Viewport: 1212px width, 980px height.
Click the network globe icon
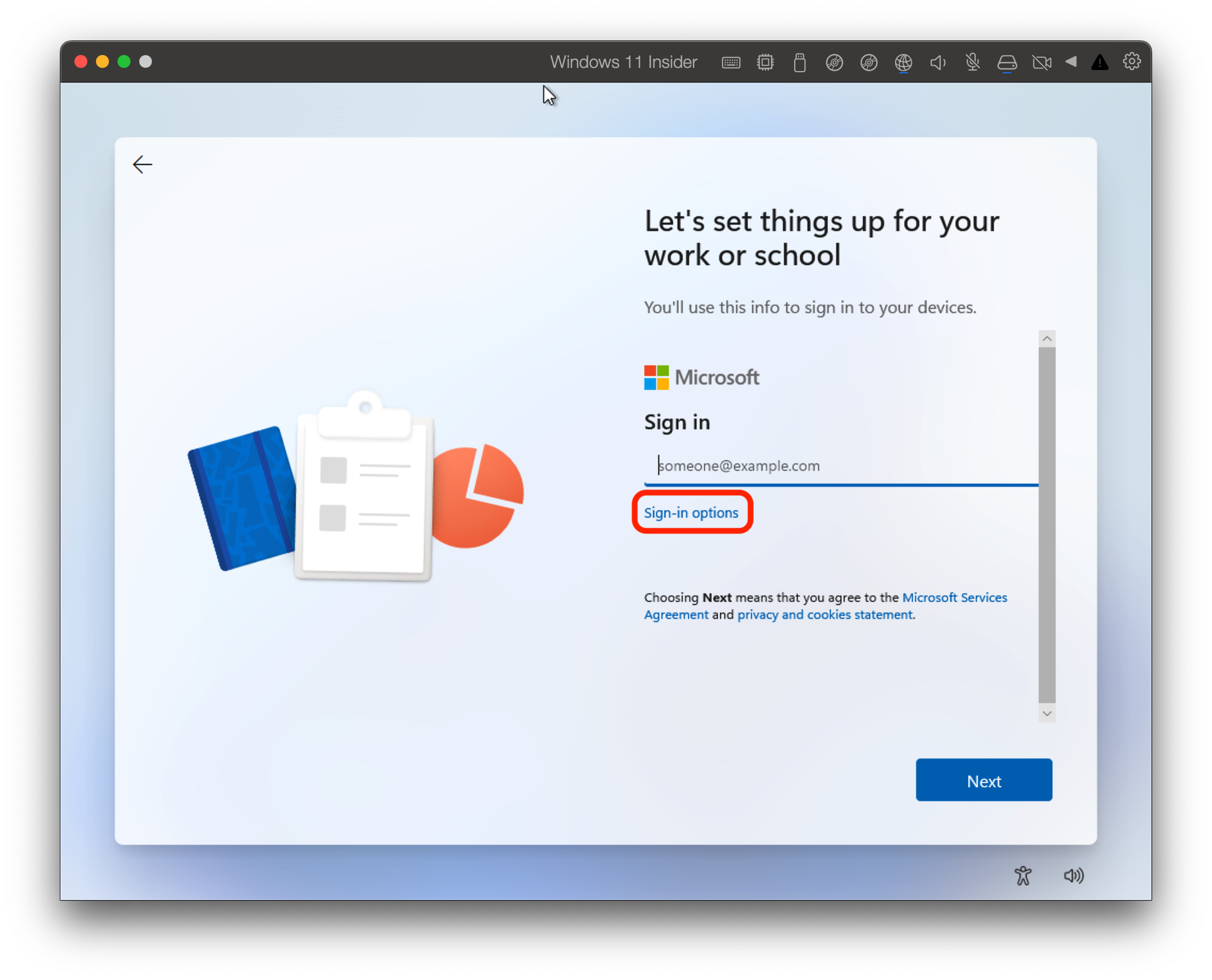903,62
